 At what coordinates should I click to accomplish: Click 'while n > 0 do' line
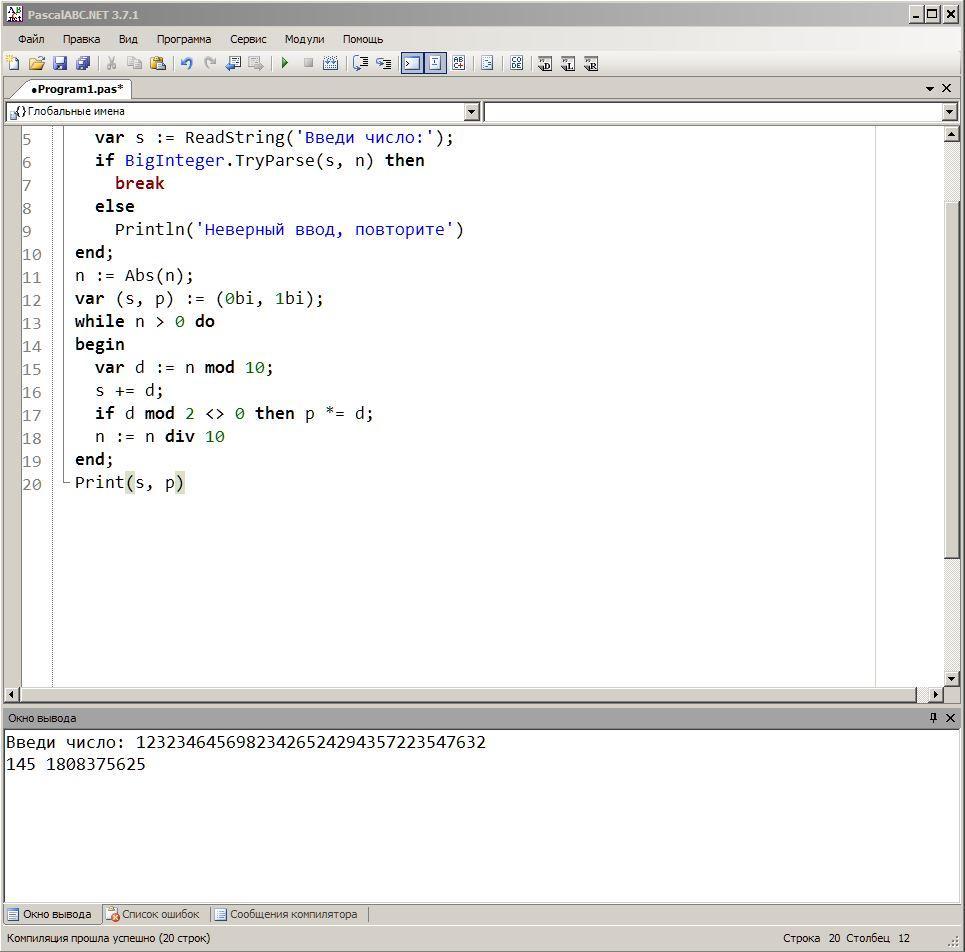click(x=145, y=321)
